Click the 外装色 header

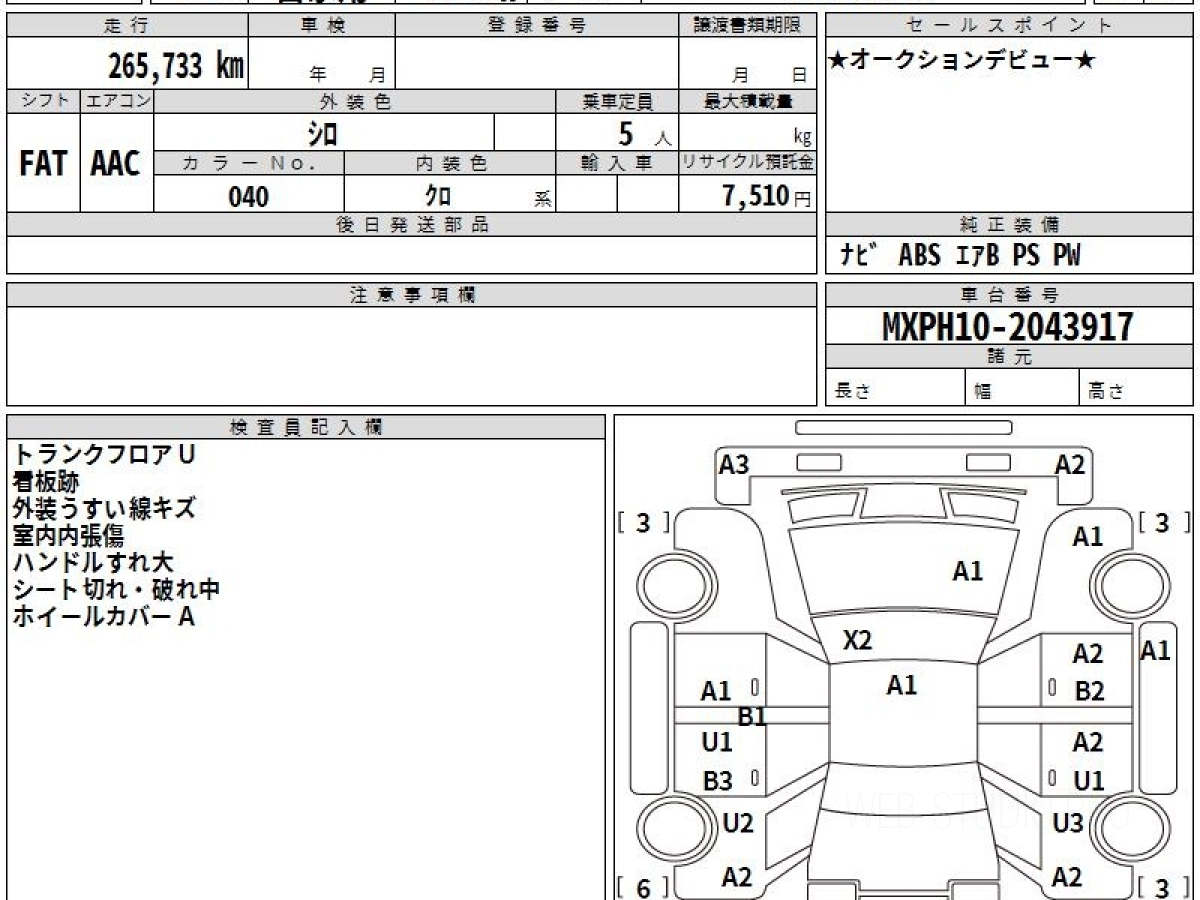coord(355,101)
